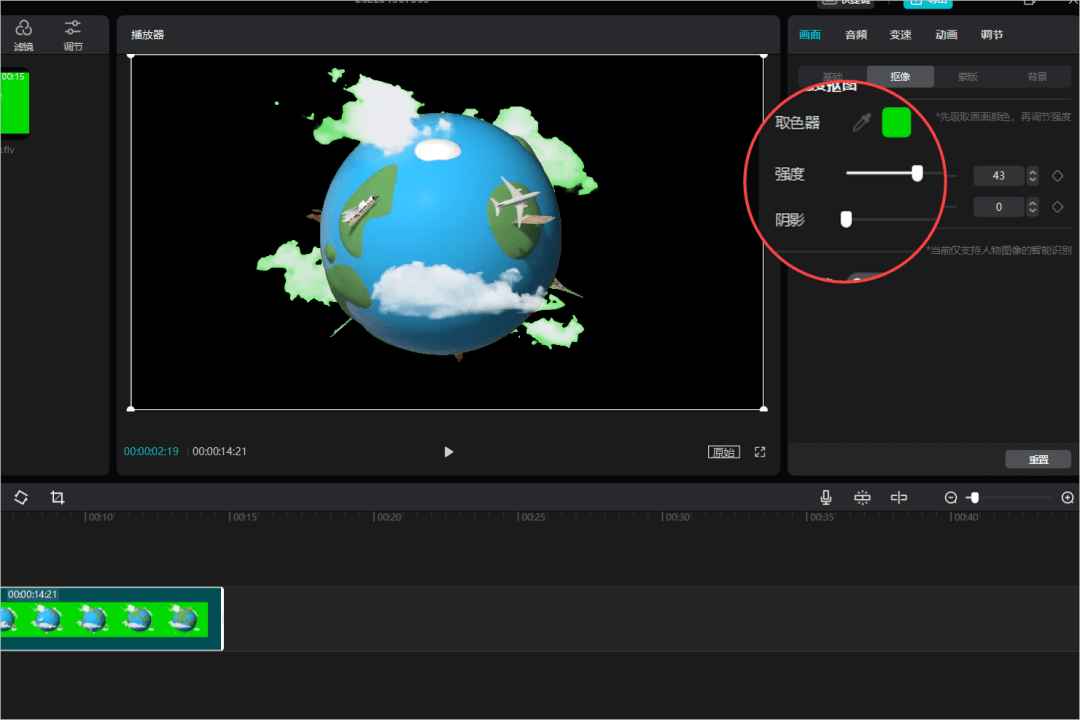Activate the eyedropper color picker tool
1080x720 pixels.
tap(862, 123)
